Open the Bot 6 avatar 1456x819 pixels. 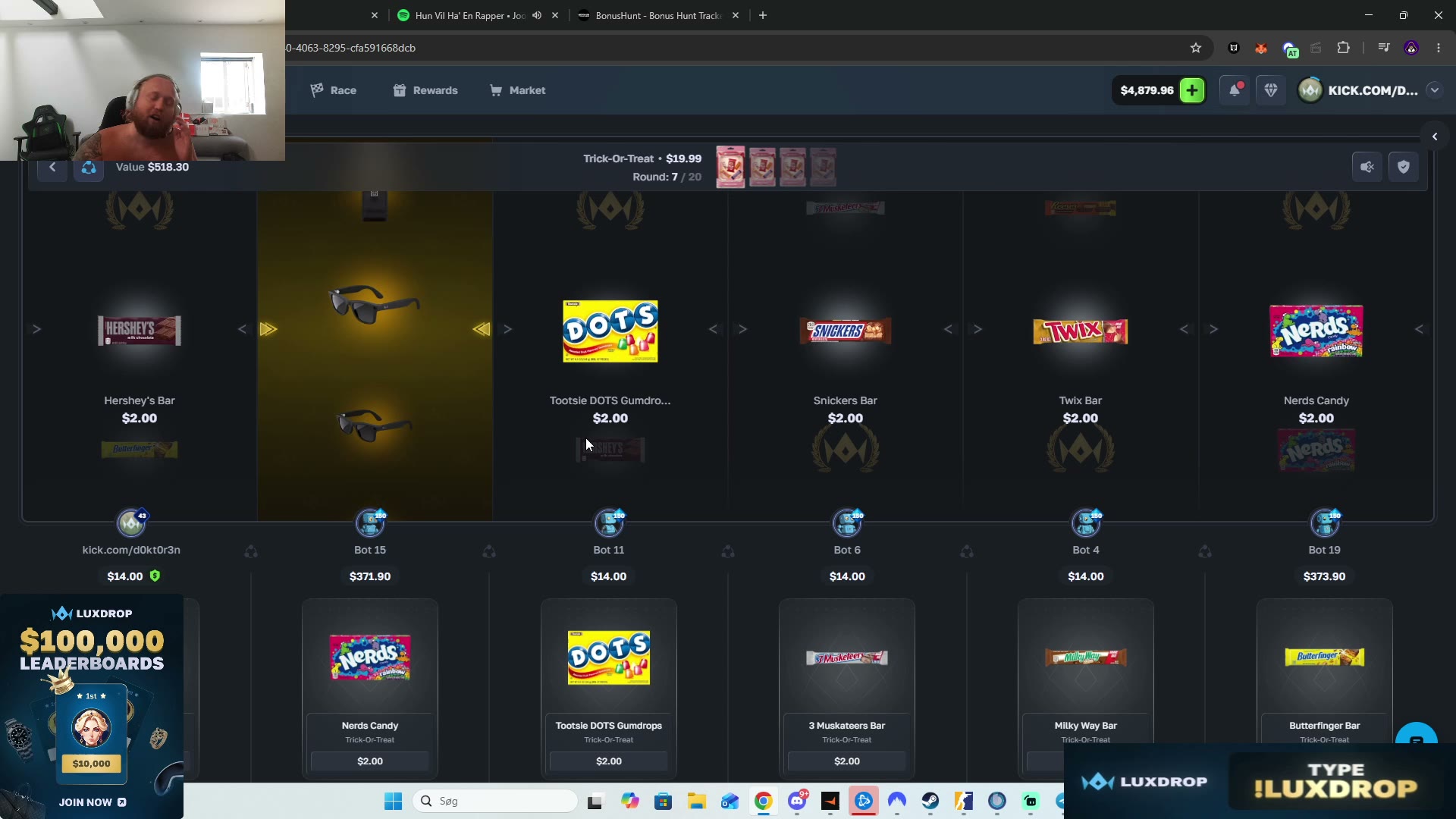847,522
